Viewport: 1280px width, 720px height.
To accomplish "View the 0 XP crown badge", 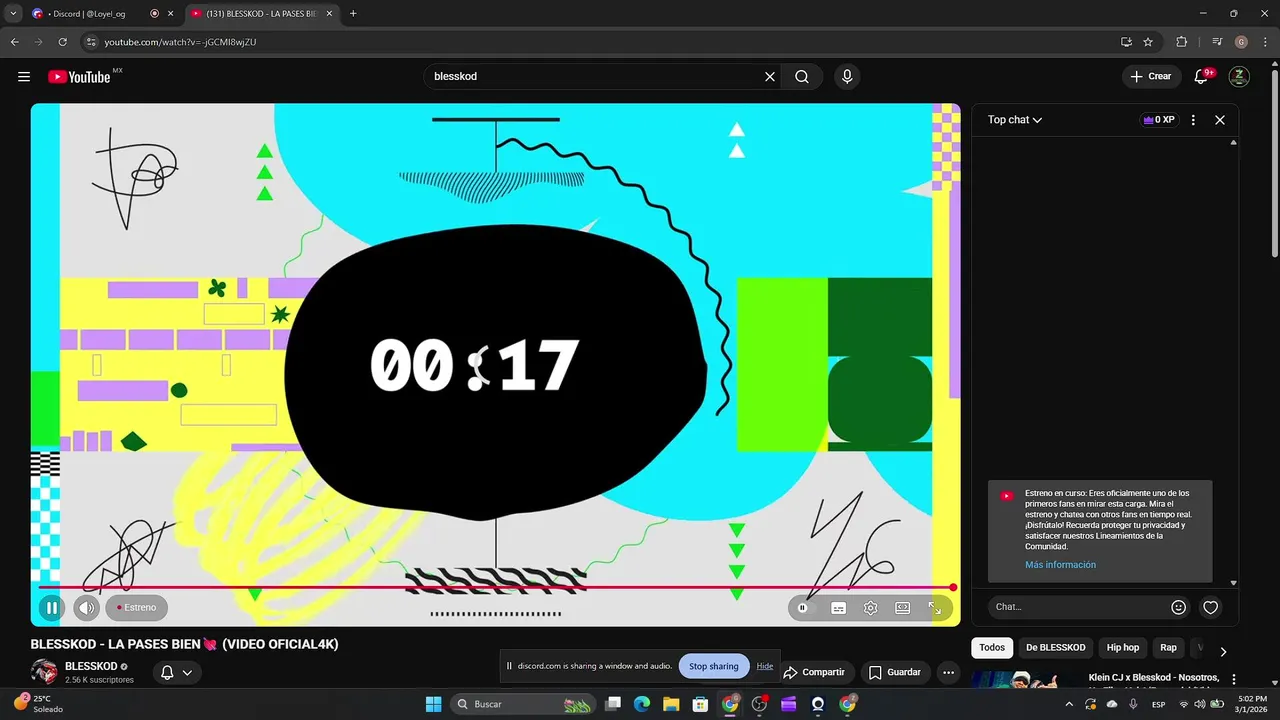I will pos(1159,120).
